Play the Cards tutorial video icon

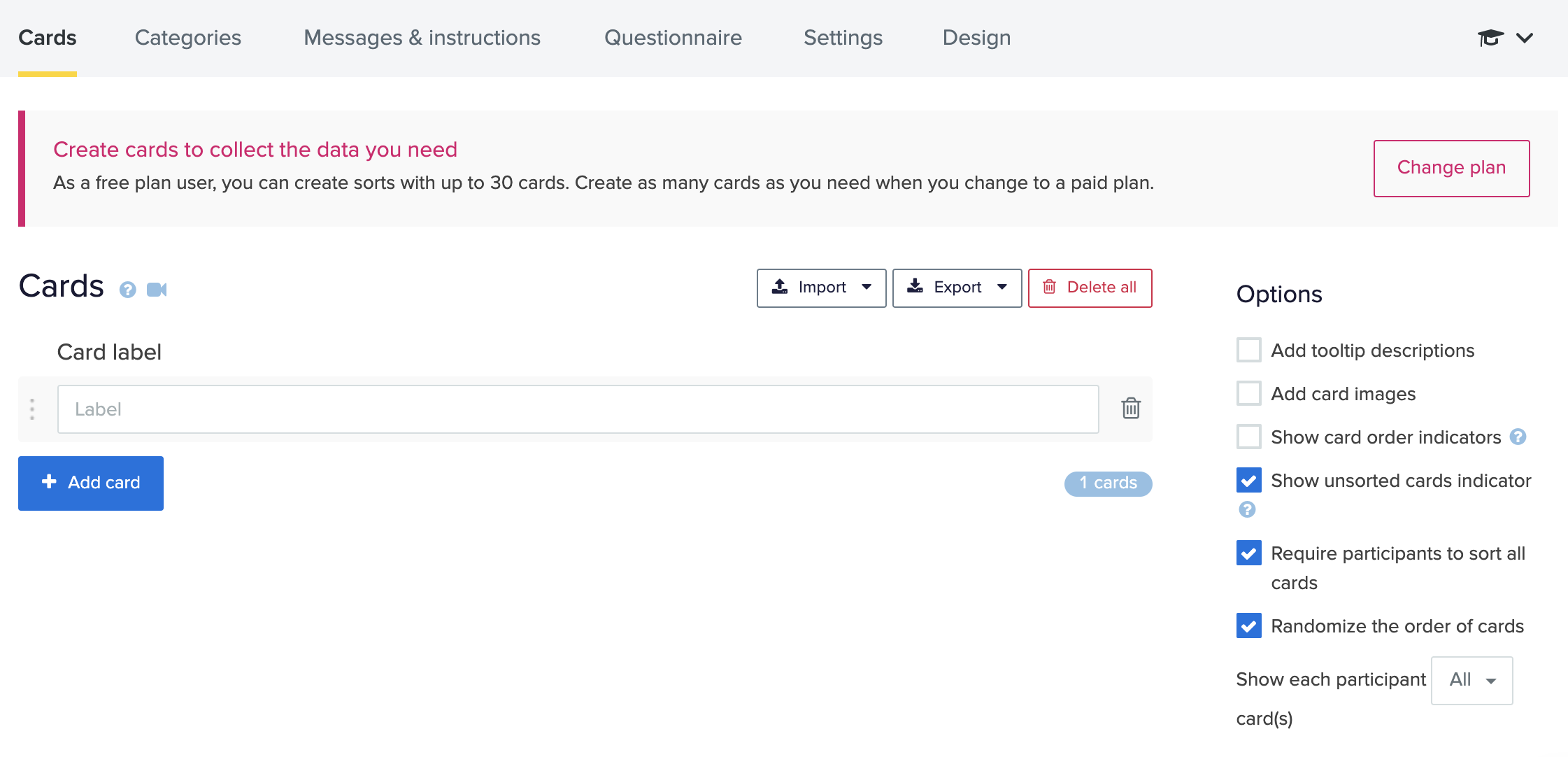(x=157, y=288)
